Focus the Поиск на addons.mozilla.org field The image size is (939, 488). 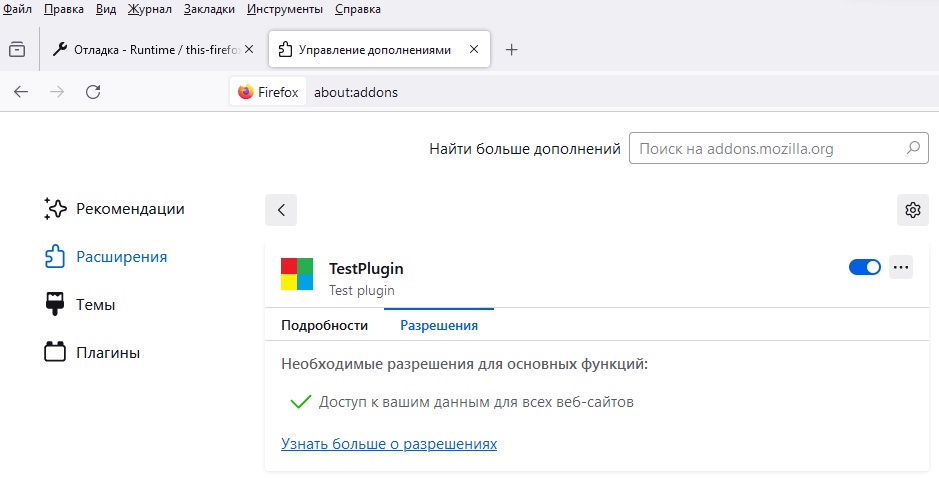[x=779, y=148]
